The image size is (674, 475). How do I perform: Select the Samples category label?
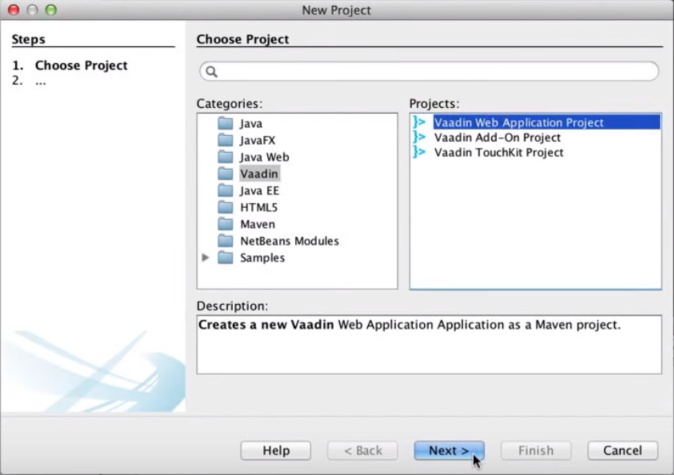pyautogui.click(x=262, y=258)
